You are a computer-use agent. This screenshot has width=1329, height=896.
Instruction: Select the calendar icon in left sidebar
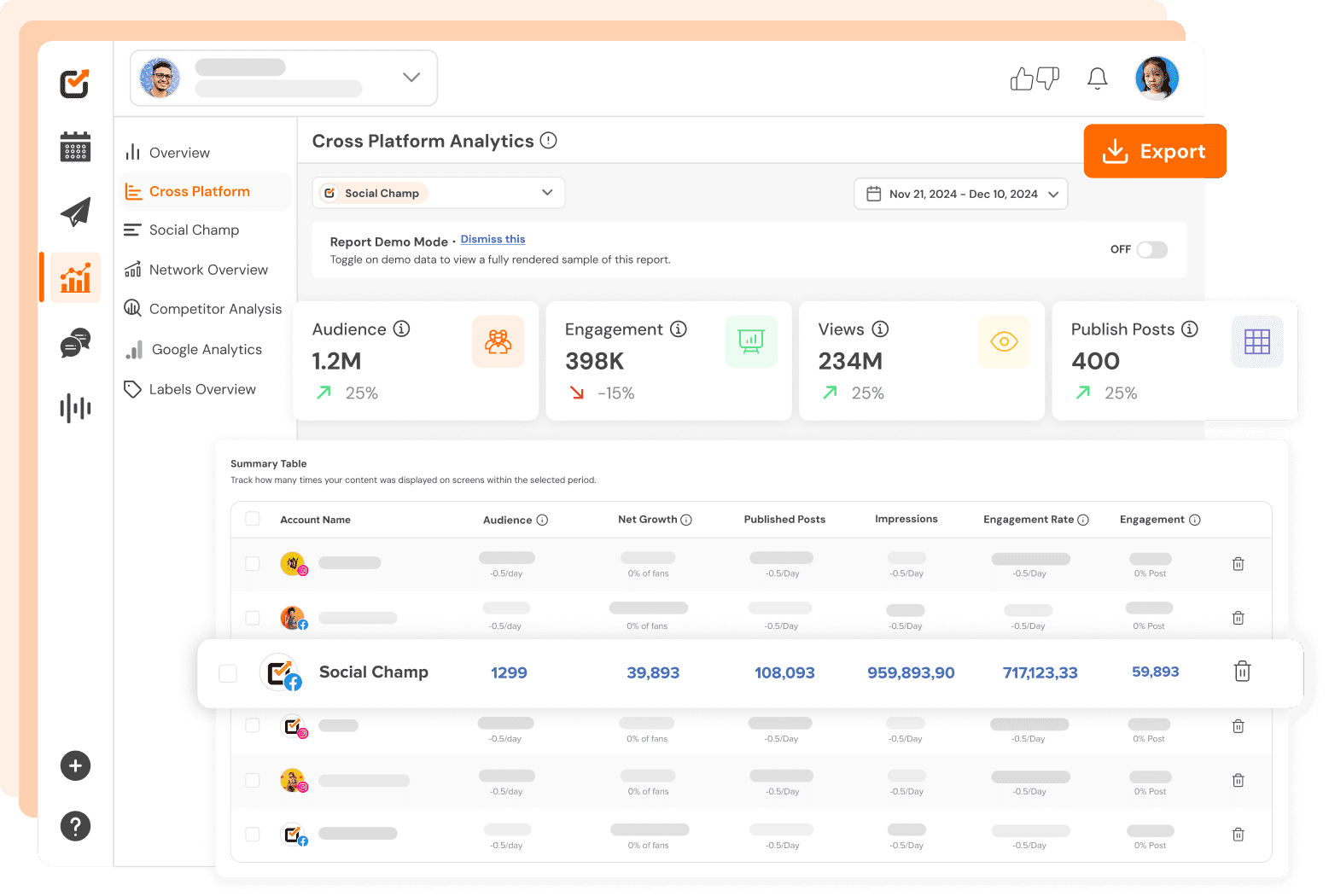point(75,147)
